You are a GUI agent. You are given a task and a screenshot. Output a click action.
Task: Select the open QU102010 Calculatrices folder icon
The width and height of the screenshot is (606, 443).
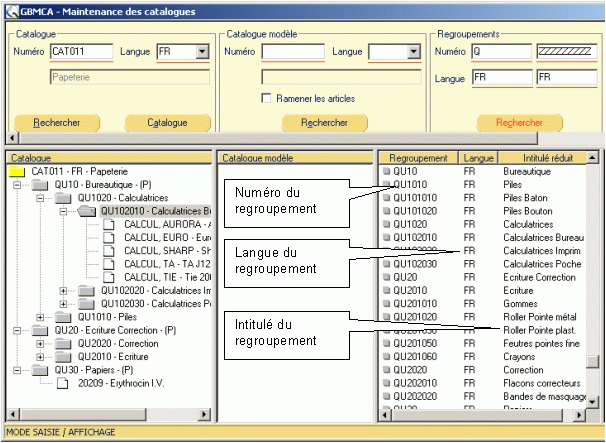tap(87, 211)
